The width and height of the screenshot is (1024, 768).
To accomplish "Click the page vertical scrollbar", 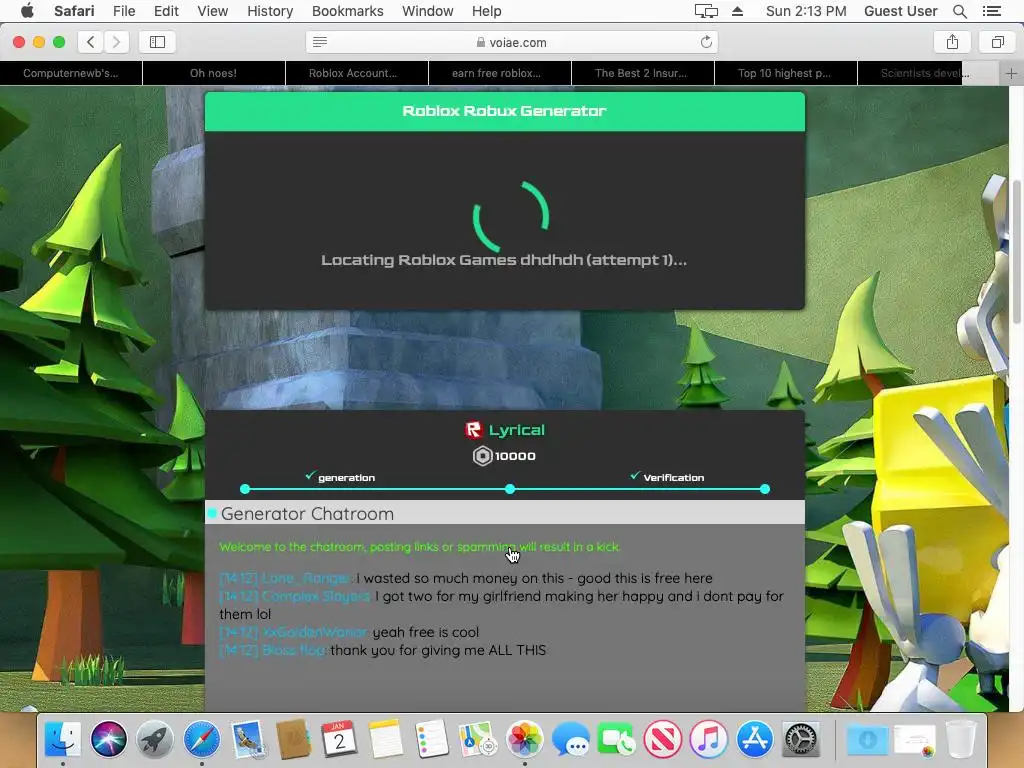I will 1017,251.
